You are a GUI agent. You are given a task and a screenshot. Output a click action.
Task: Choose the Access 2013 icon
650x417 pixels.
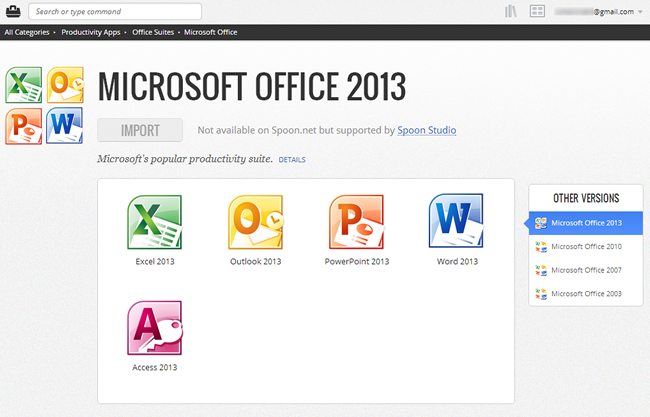click(155, 328)
